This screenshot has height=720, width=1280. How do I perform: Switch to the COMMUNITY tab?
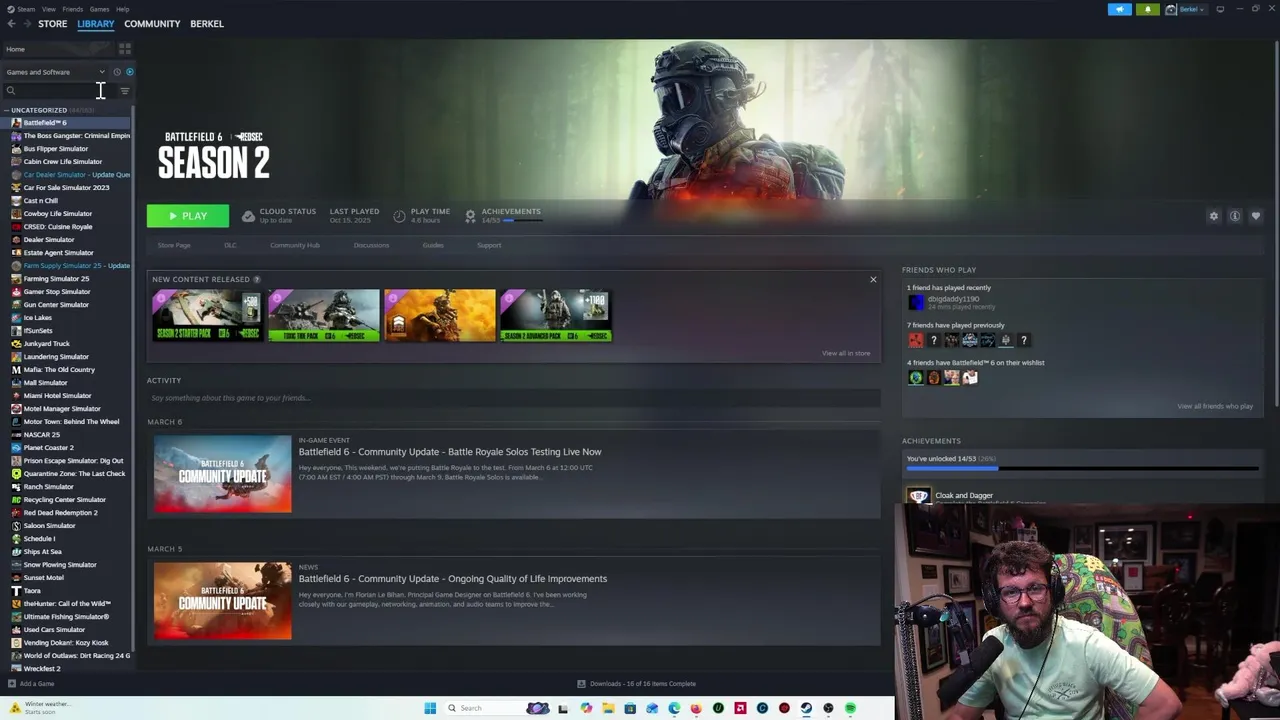[152, 24]
